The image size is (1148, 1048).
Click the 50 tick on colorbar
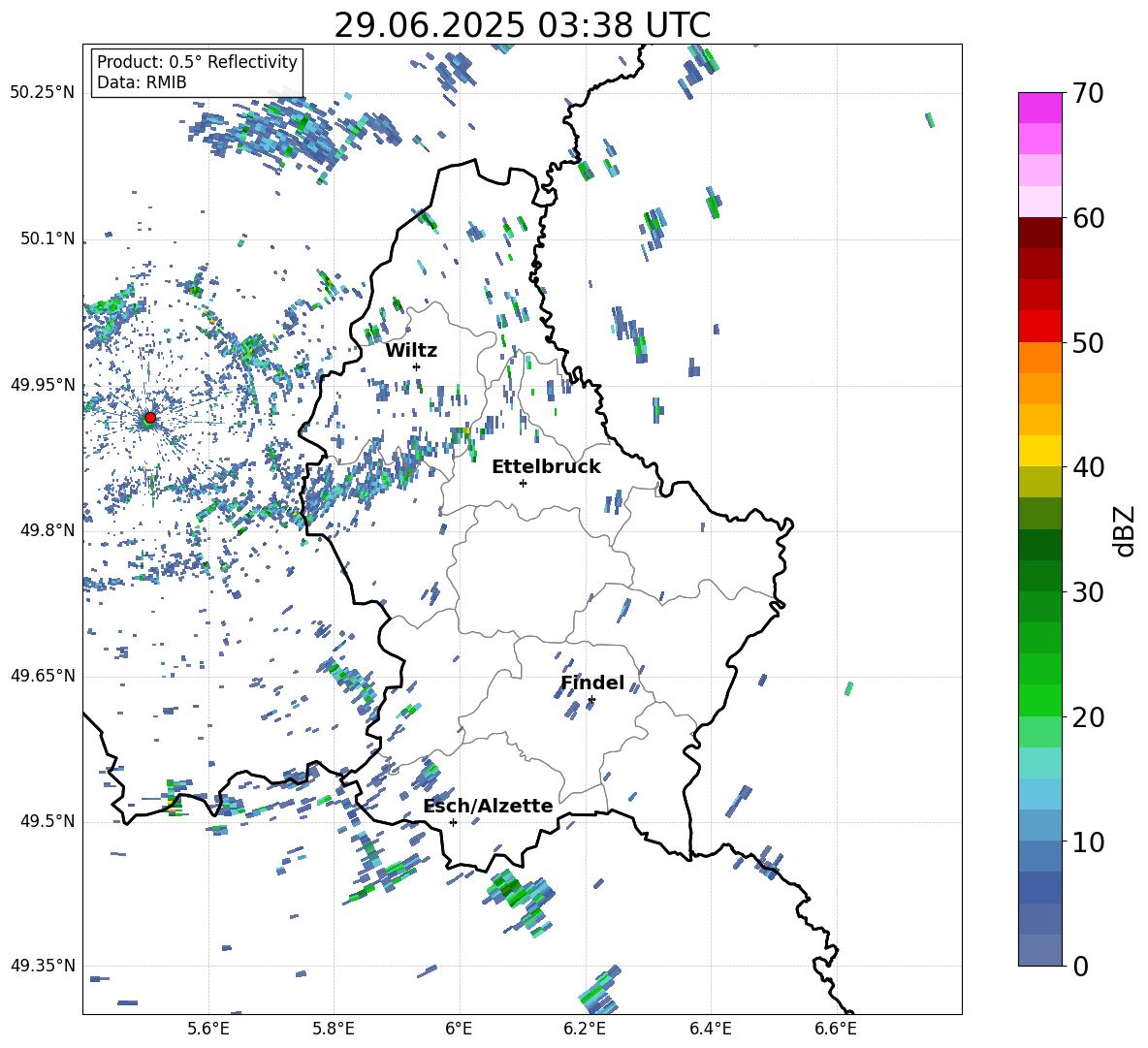coord(1088,342)
